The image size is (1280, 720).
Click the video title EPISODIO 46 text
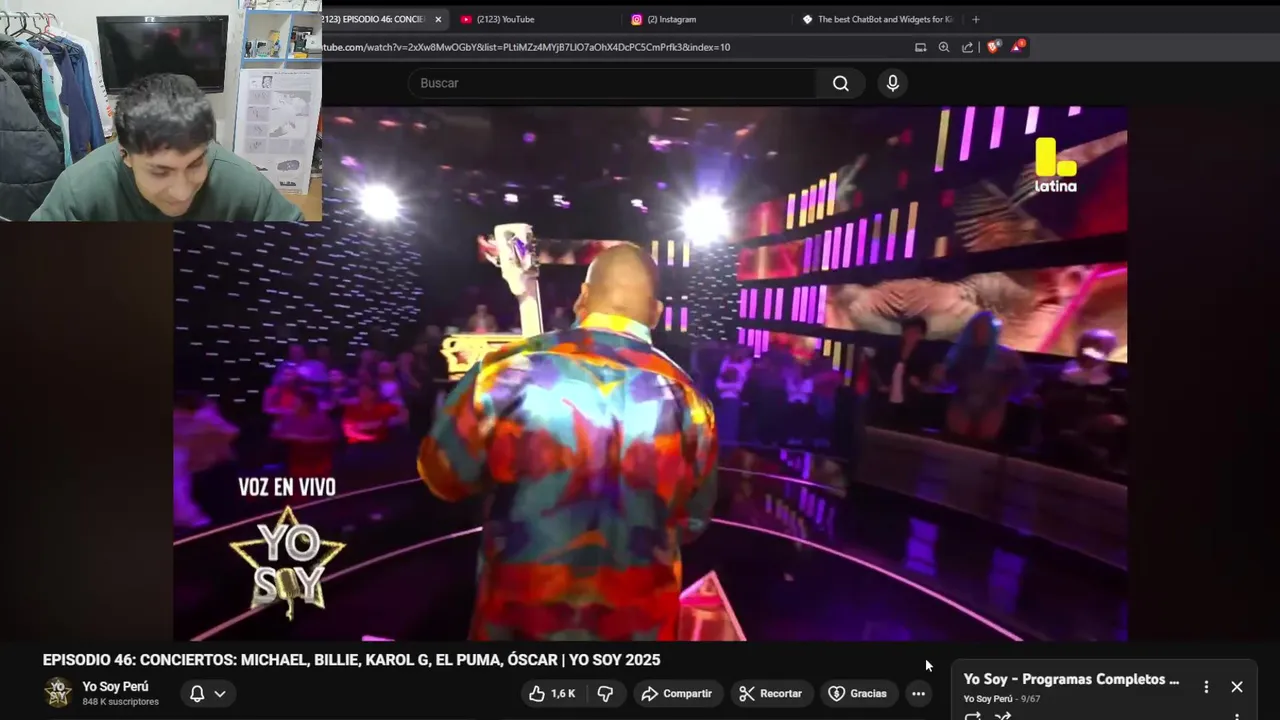(x=351, y=660)
